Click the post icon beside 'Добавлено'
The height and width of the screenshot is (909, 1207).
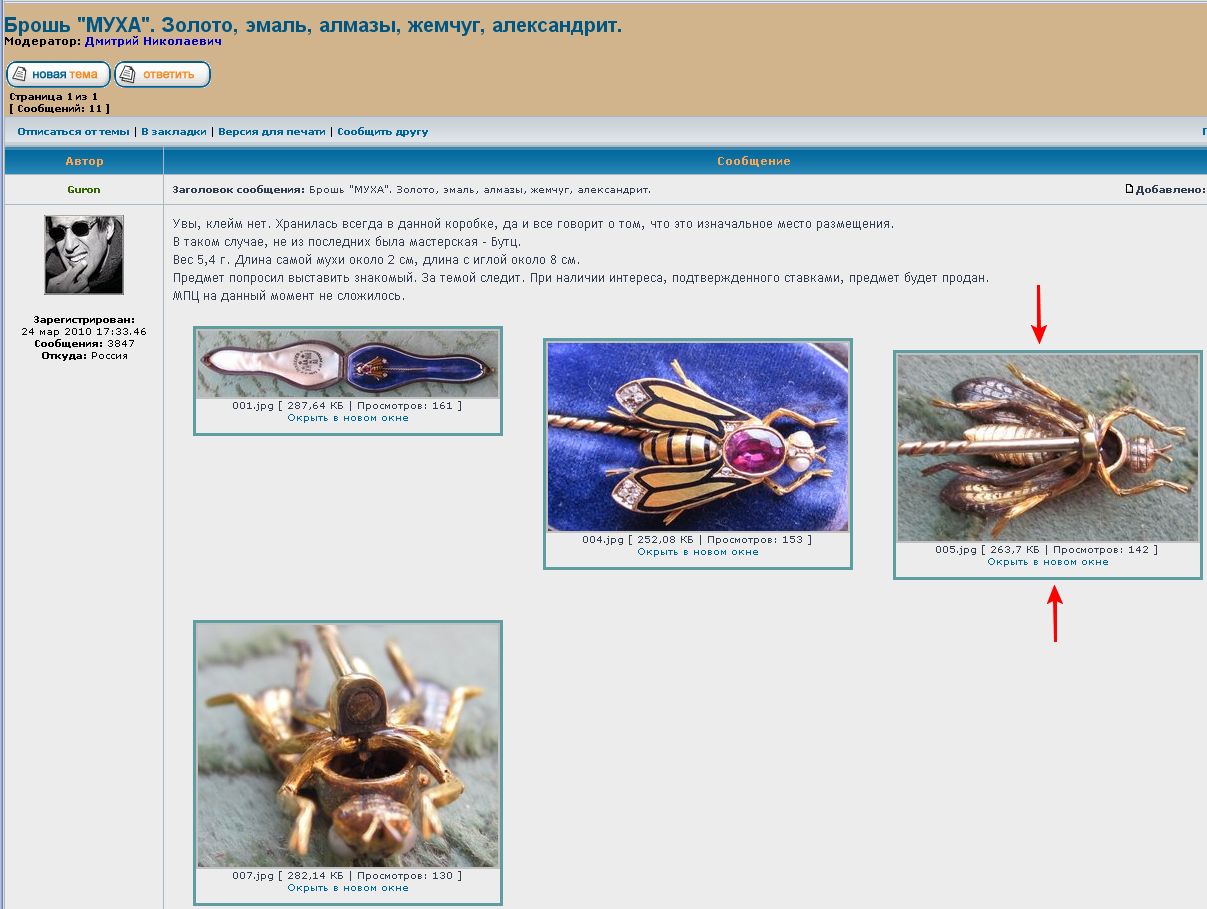(1129, 189)
